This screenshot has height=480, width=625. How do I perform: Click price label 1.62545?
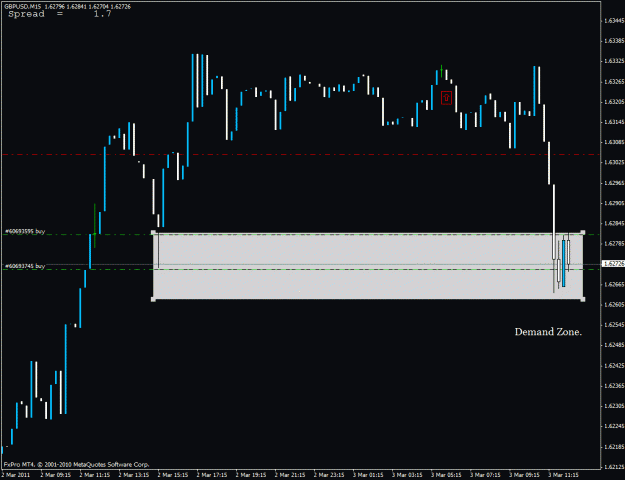click(x=614, y=325)
